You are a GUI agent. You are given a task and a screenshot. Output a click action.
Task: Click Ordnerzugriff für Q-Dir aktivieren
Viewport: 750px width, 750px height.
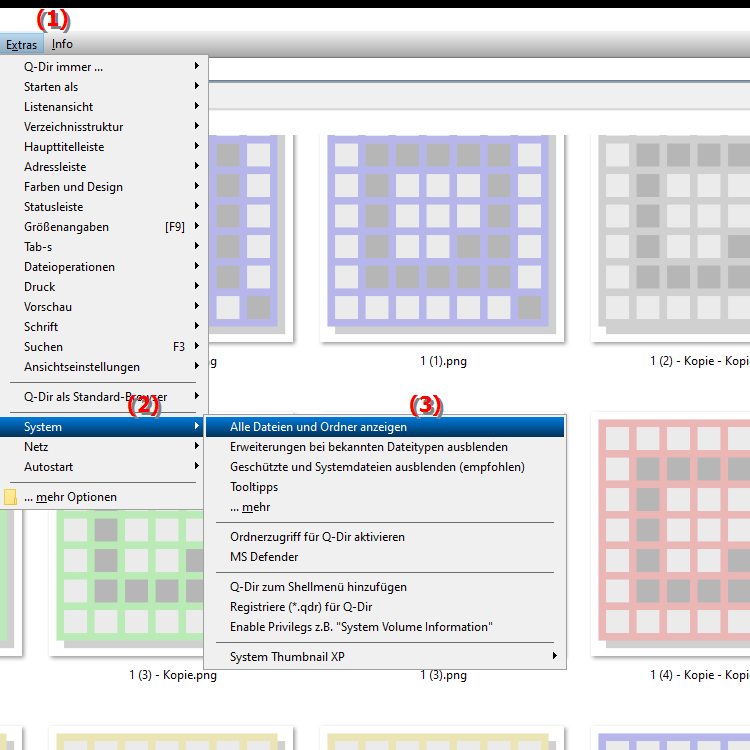click(x=317, y=537)
